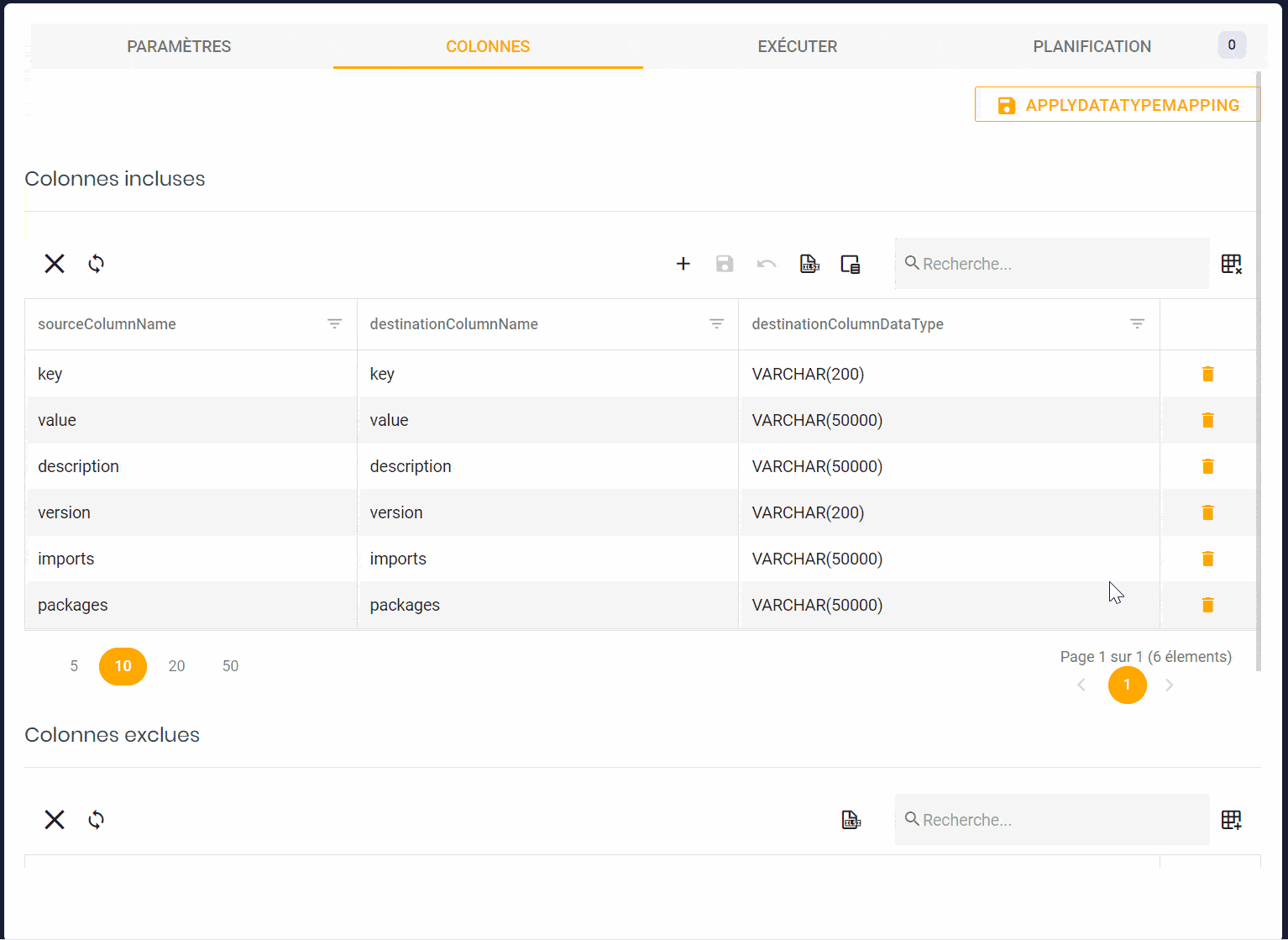The height and width of the screenshot is (940, 1288).
Task: Sort by destinationColumnName header
Action: 453,324
